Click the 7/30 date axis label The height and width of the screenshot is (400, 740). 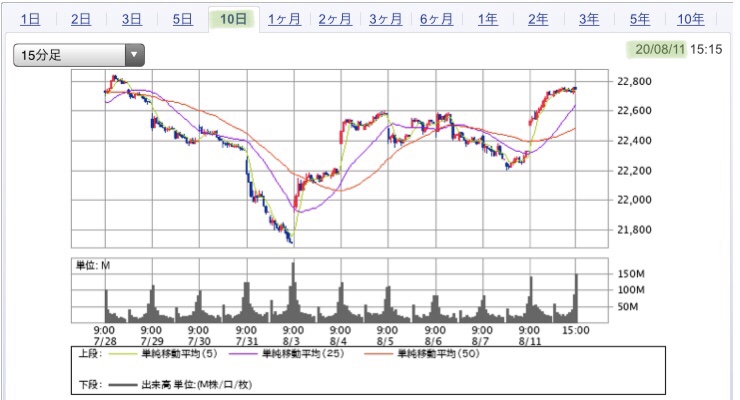pyautogui.click(x=199, y=341)
